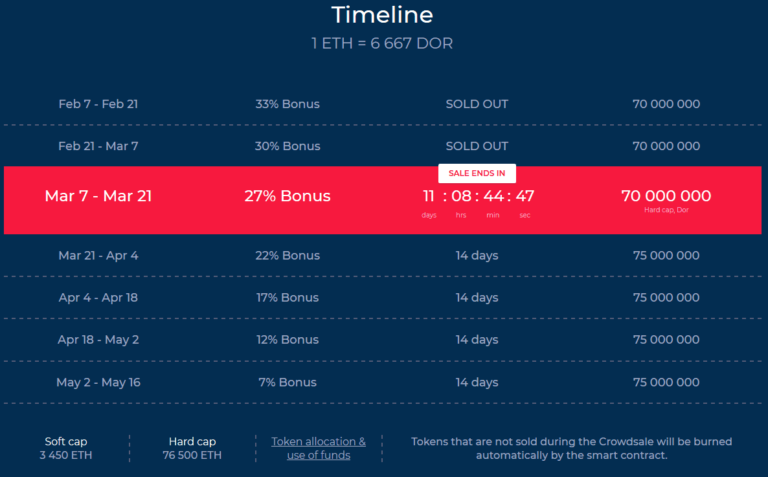Select the Apr 4 - Apr 18 period
768x477 pixels.
[x=98, y=297]
